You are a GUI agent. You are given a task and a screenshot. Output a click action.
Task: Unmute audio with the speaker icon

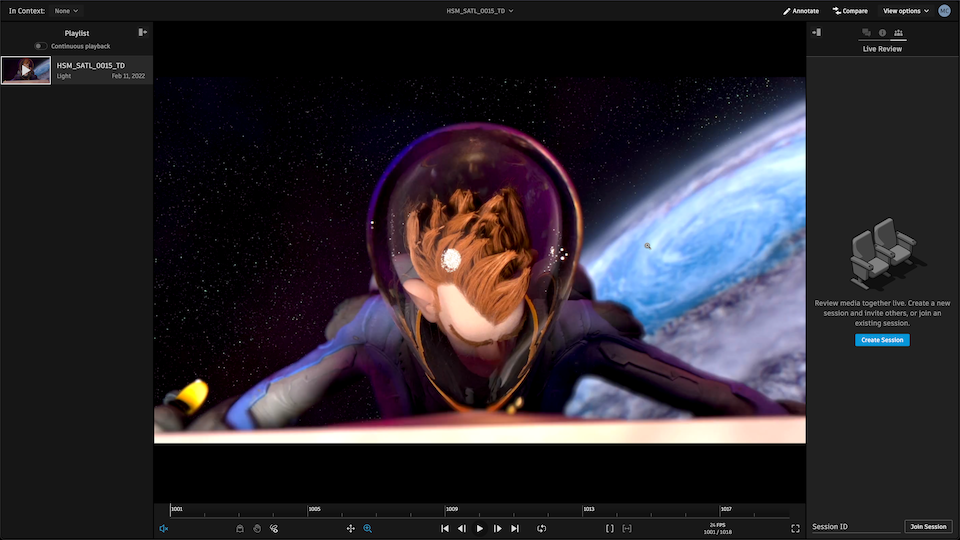click(x=163, y=528)
